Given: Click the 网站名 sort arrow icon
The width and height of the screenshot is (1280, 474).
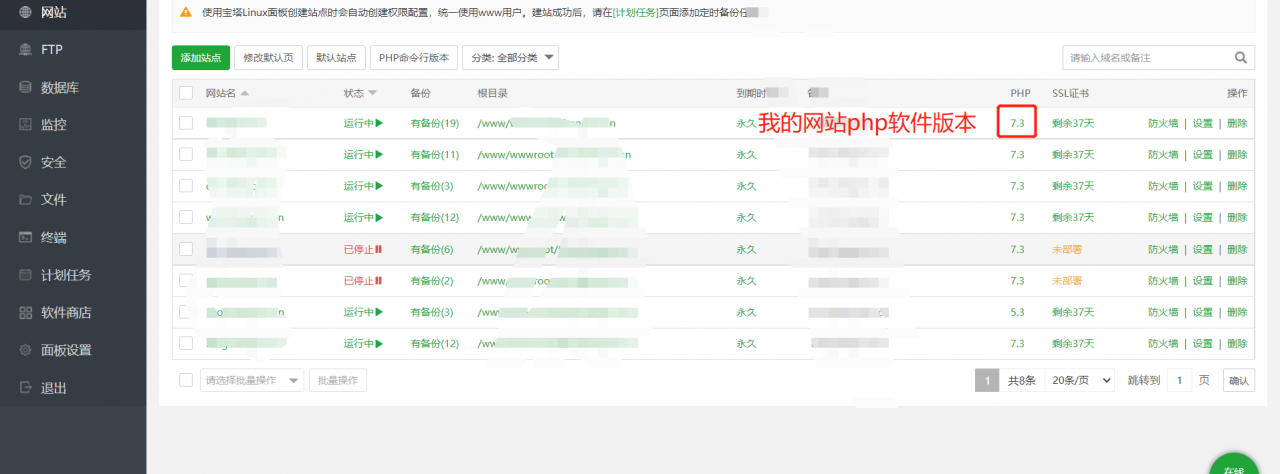Looking at the screenshot, I should (245, 93).
